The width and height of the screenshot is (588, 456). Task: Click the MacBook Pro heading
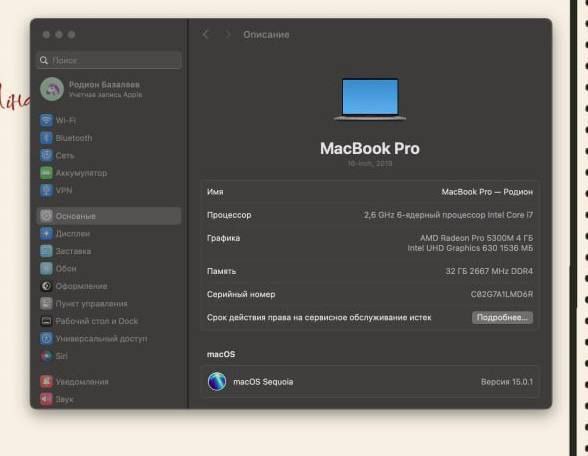(370, 148)
